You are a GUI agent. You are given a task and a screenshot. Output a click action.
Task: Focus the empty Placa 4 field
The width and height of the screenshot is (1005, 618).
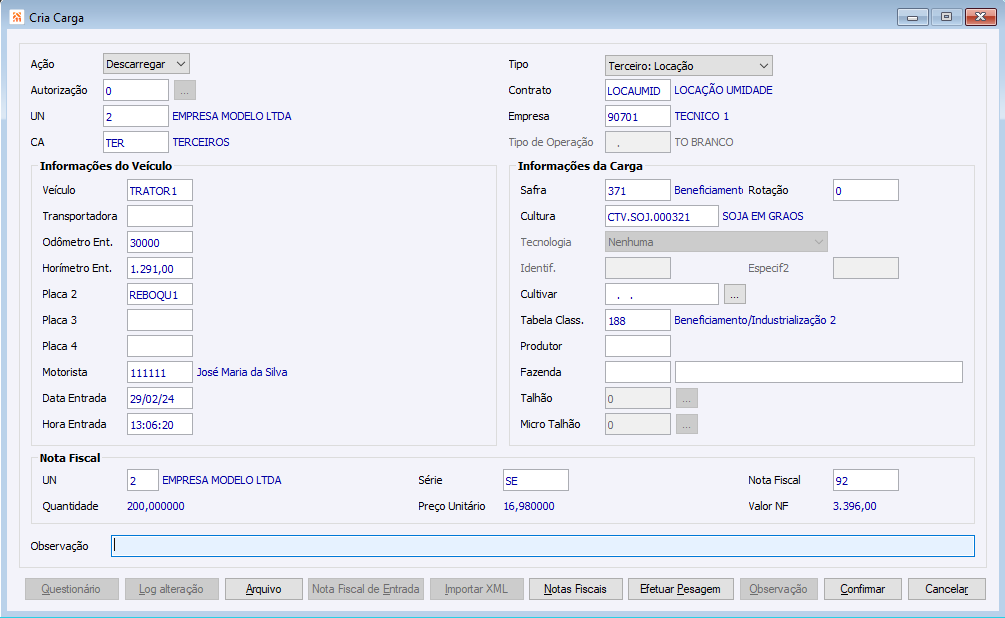(x=160, y=346)
